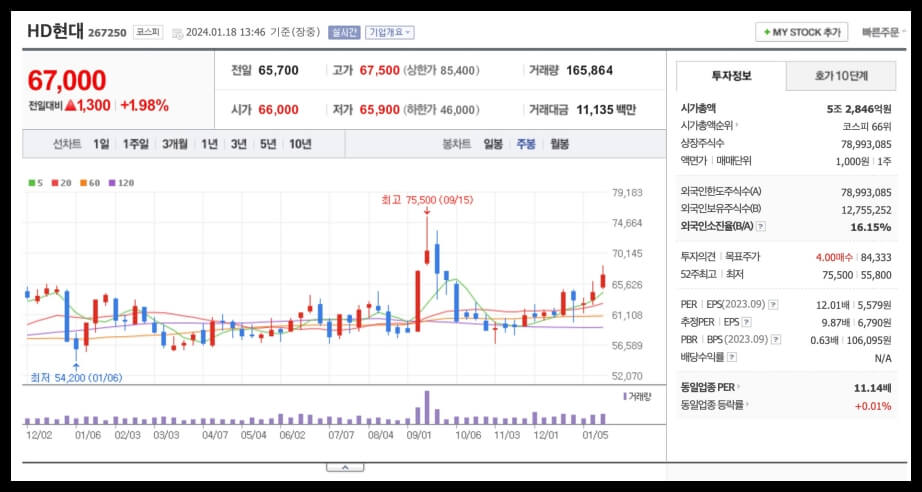Select 3개월 line chart period

(x=175, y=144)
